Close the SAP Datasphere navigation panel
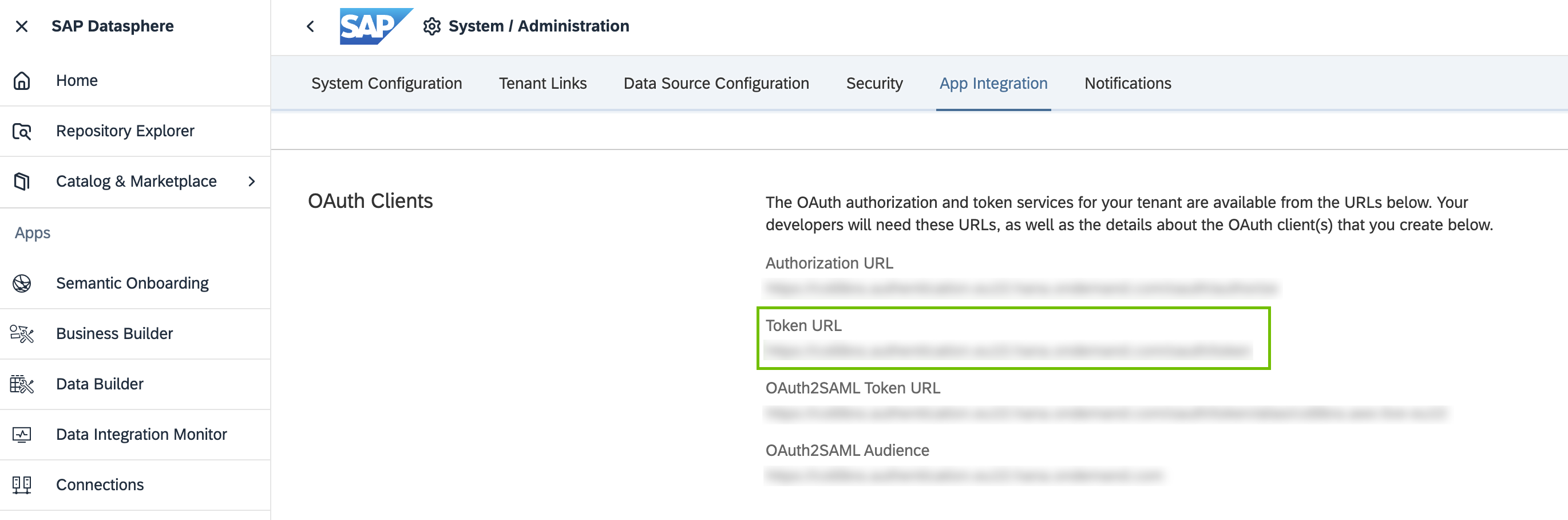Screen dimensions: 1568x520 tap(22, 26)
